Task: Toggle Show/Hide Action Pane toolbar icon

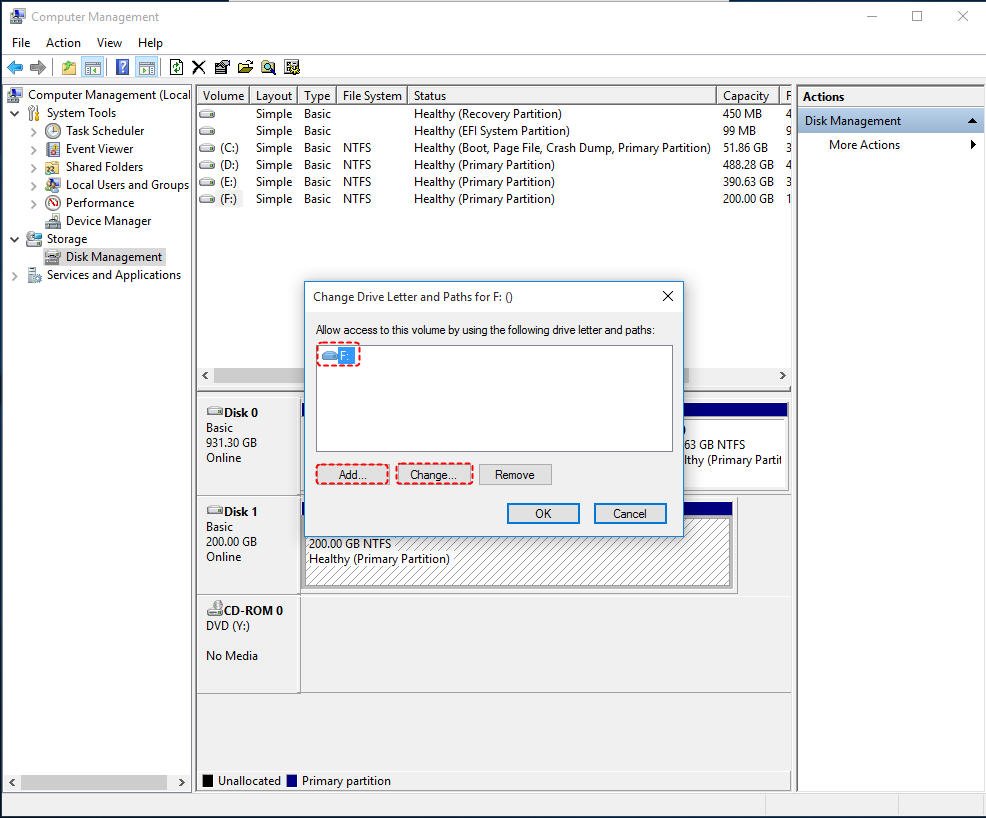Action: tap(147, 67)
